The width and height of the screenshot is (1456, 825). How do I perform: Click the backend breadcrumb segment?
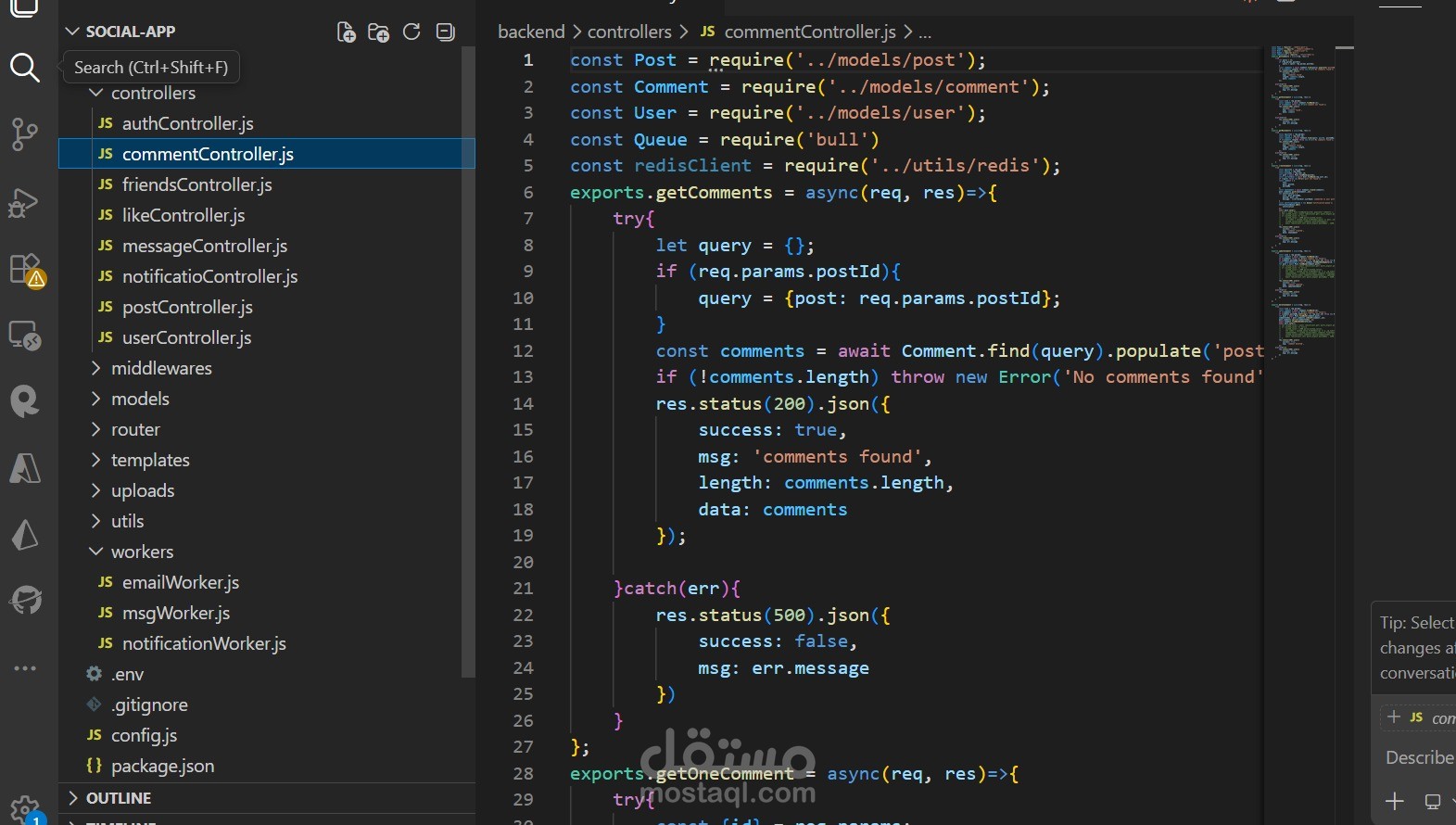tap(531, 32)
